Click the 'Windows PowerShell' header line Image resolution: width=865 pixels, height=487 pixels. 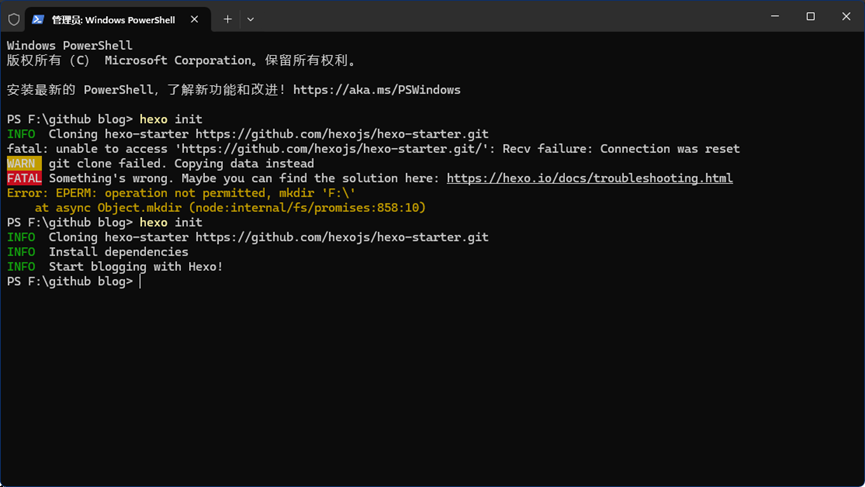click(70, 45)
